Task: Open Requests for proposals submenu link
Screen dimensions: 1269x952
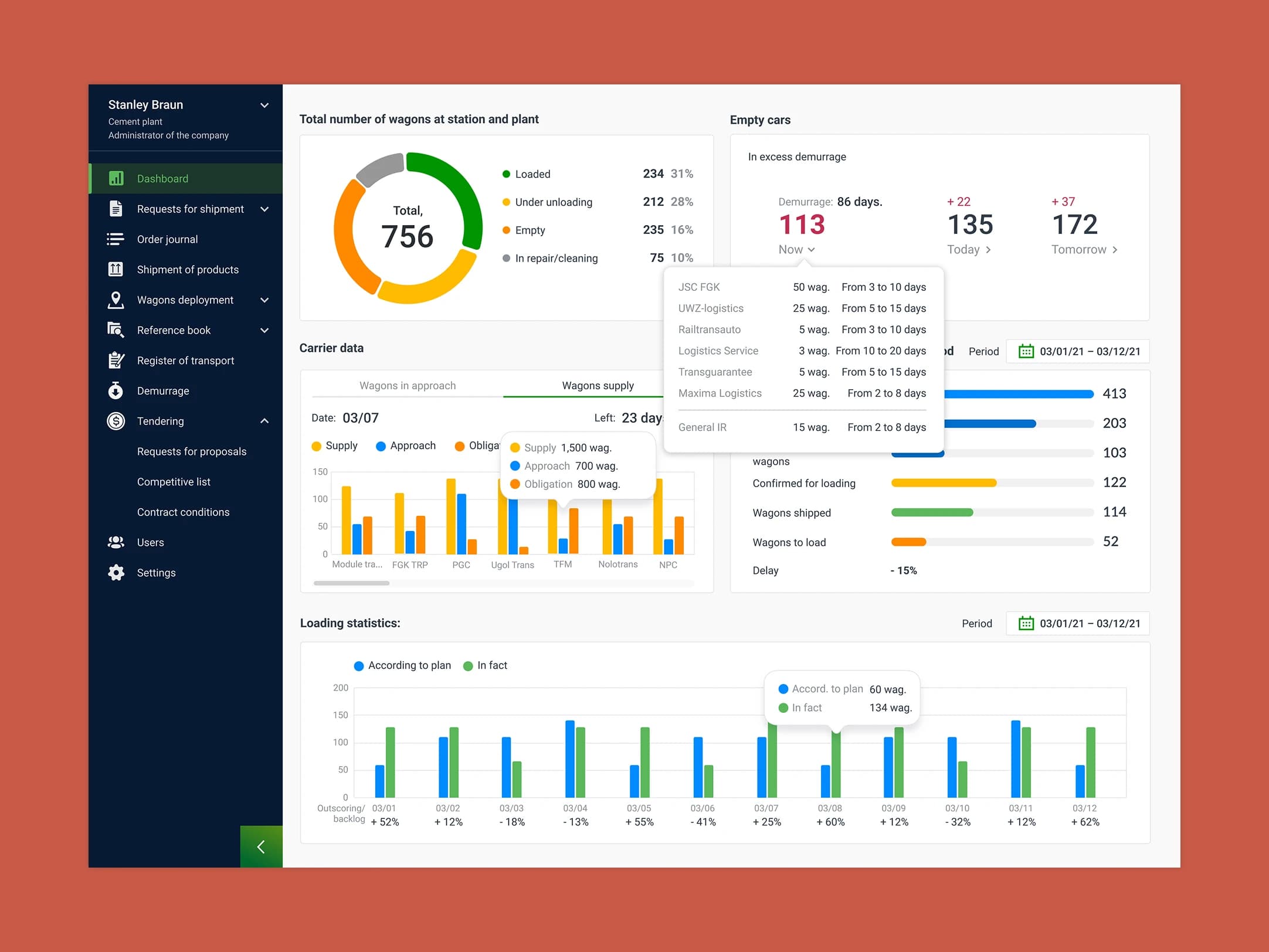Action: 192,451
